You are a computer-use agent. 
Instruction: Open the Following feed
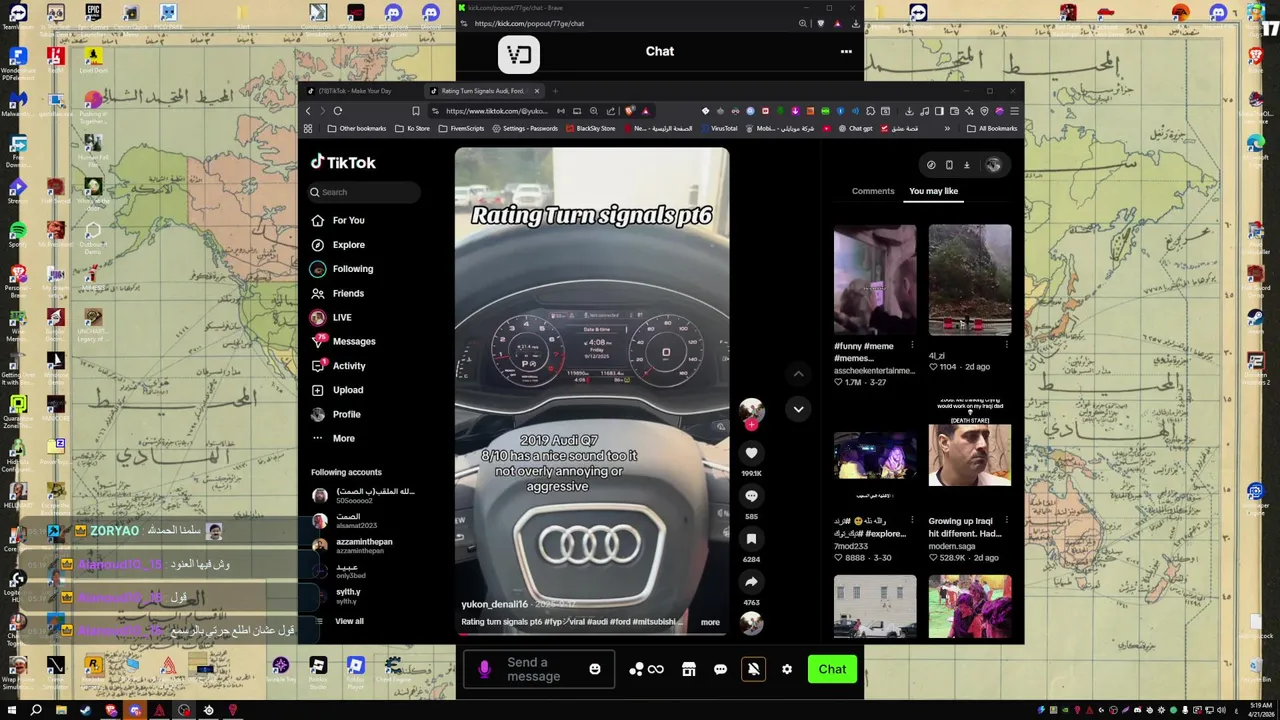coord(342,269)
